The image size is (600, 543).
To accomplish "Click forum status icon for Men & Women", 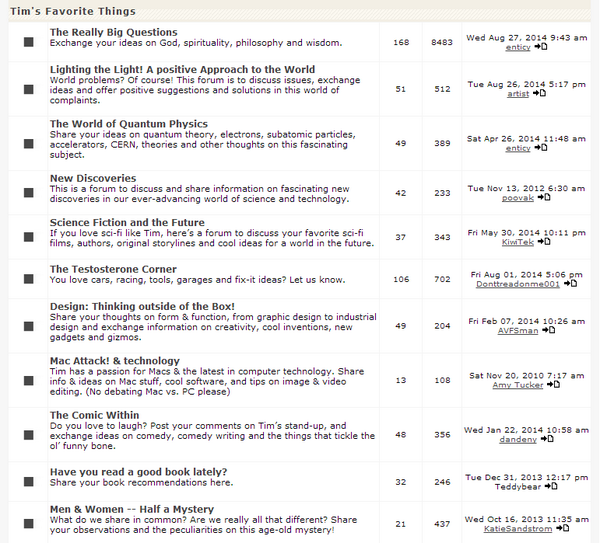I will click(x=29, y=523).
